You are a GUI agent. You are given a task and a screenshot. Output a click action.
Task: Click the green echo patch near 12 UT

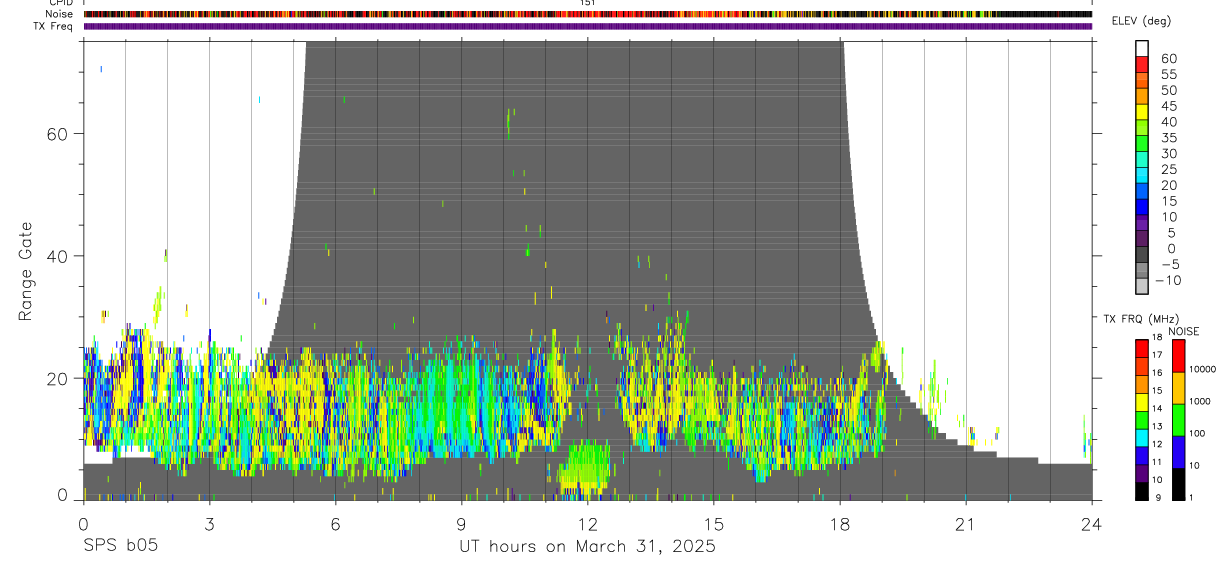(x=585, y=467)
